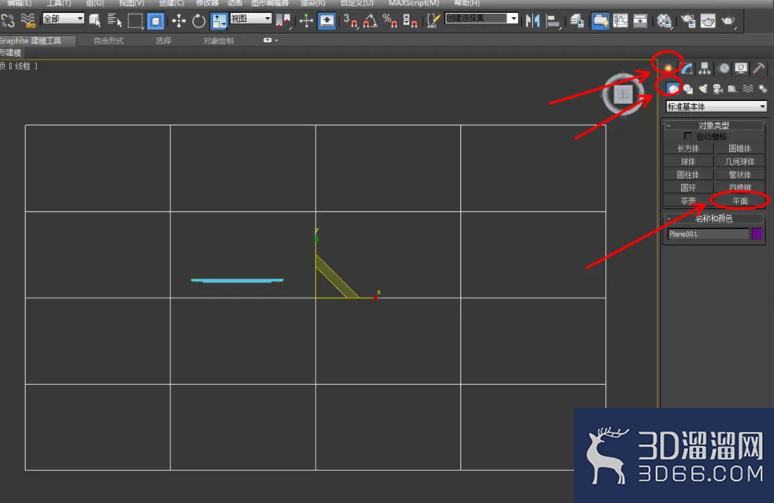Toggle the Window/Crossing selection button

[155, 21]
